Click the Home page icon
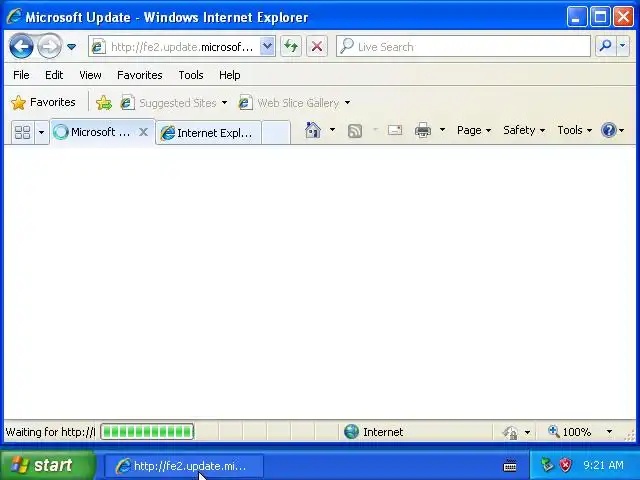The image size is (640, 480). coord(313,130)
